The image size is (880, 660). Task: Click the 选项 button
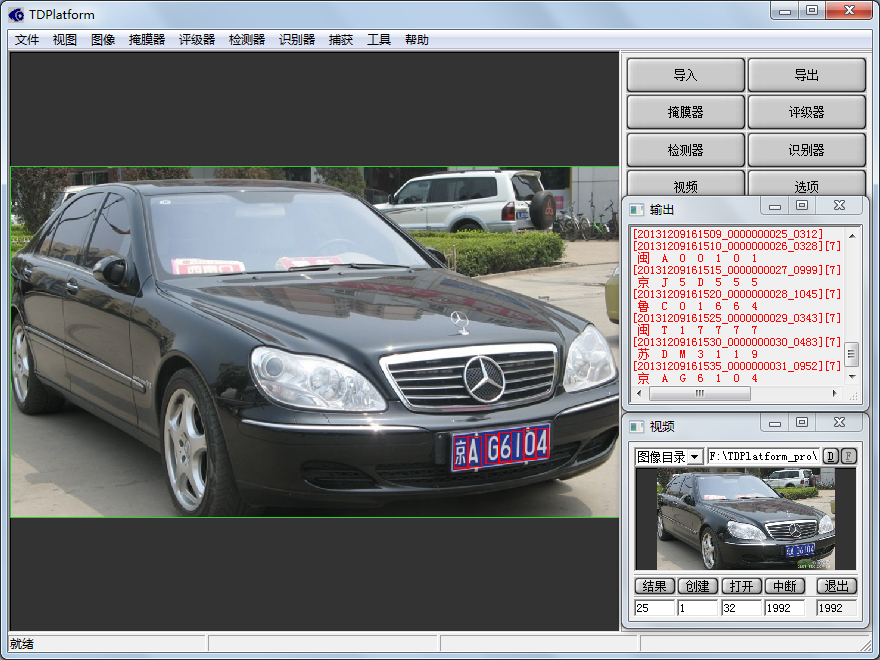[807, 184]
